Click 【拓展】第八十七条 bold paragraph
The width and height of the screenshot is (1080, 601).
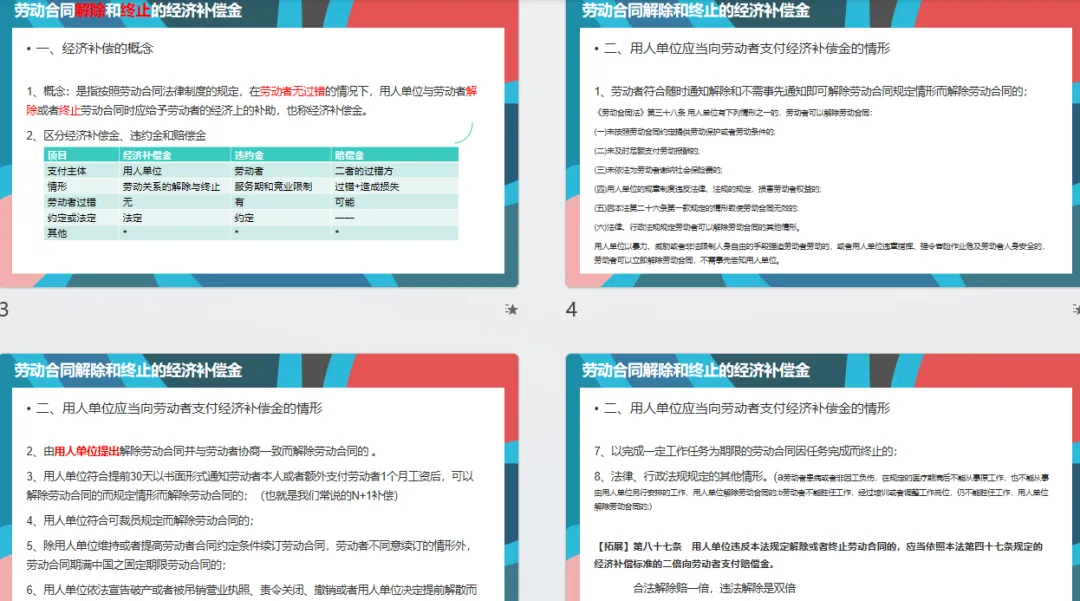[818, 555]
